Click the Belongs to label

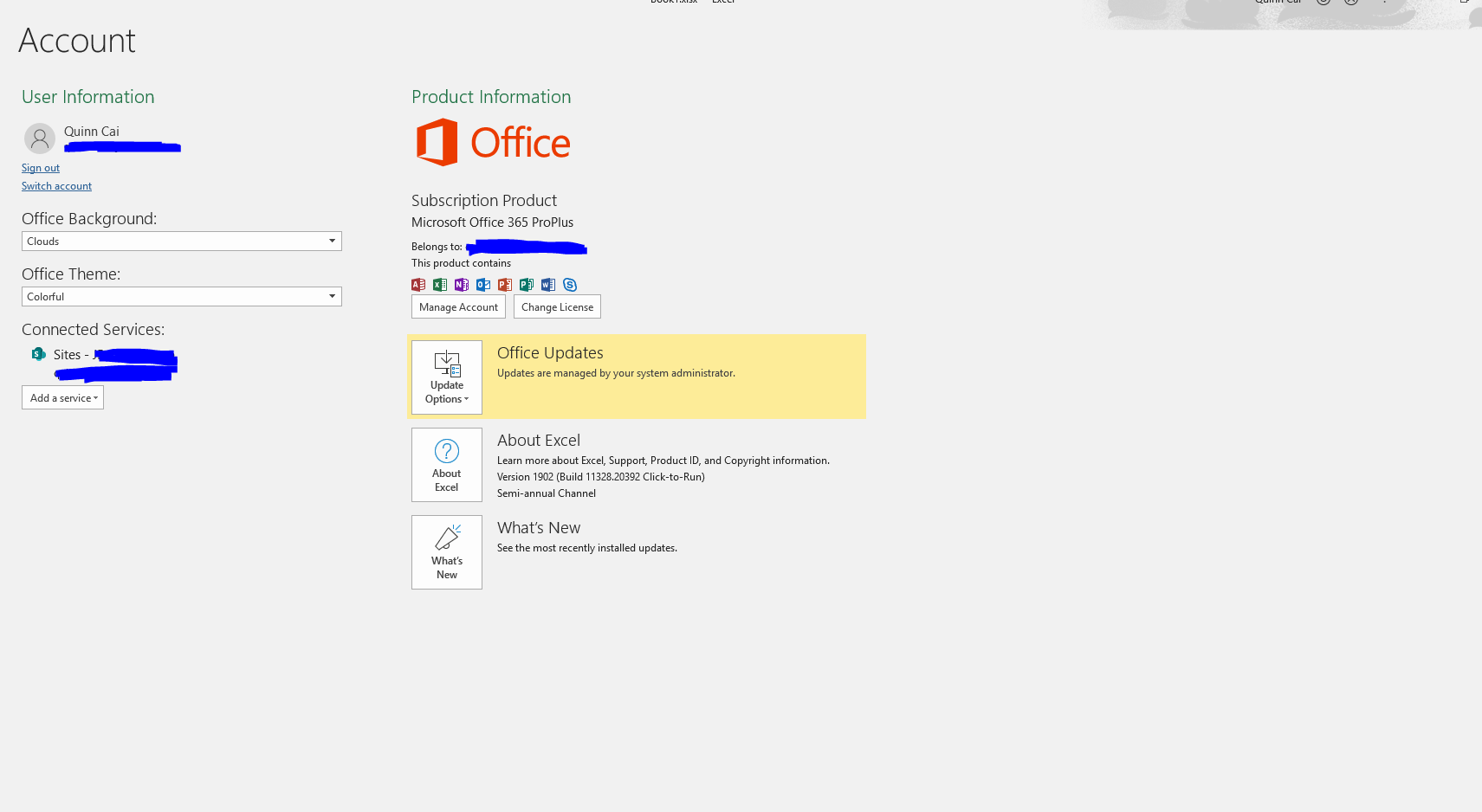pyautogui.click(x=437, y=247)
